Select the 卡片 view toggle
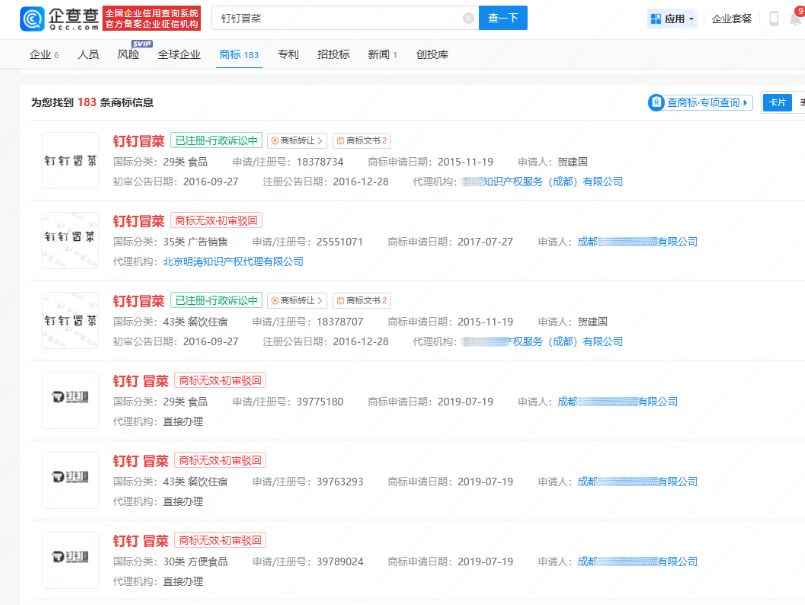805x605 pixels. (777, 103)
